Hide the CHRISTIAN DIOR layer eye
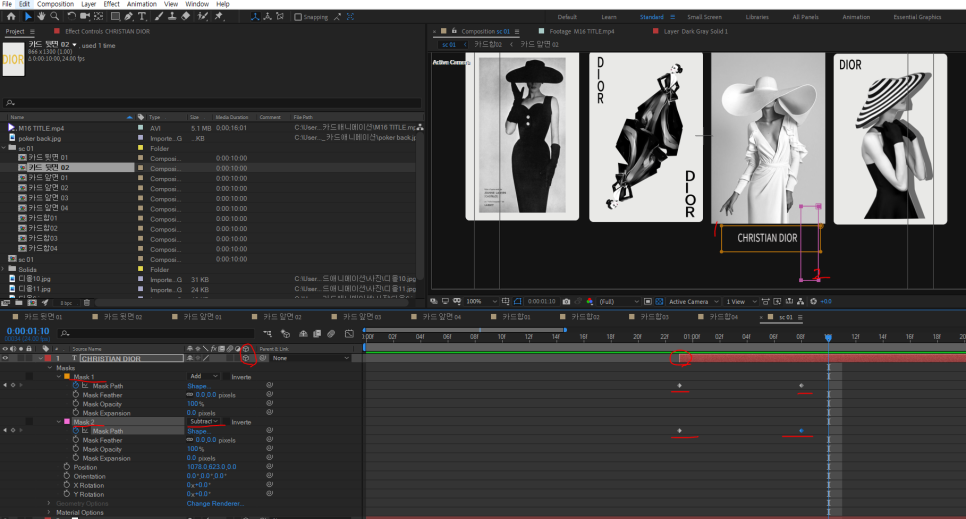Screen dimensions: 966x519 (5, 358)
